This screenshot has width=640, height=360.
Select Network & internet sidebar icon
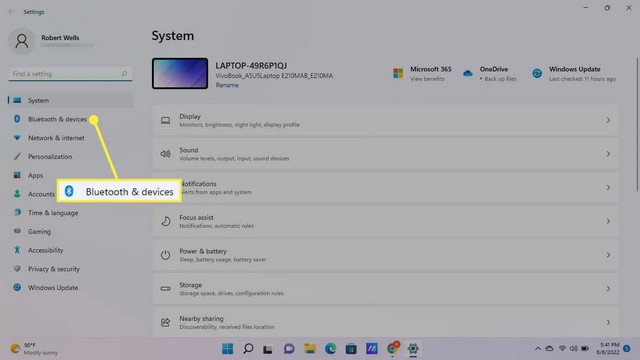coord(17,138)
